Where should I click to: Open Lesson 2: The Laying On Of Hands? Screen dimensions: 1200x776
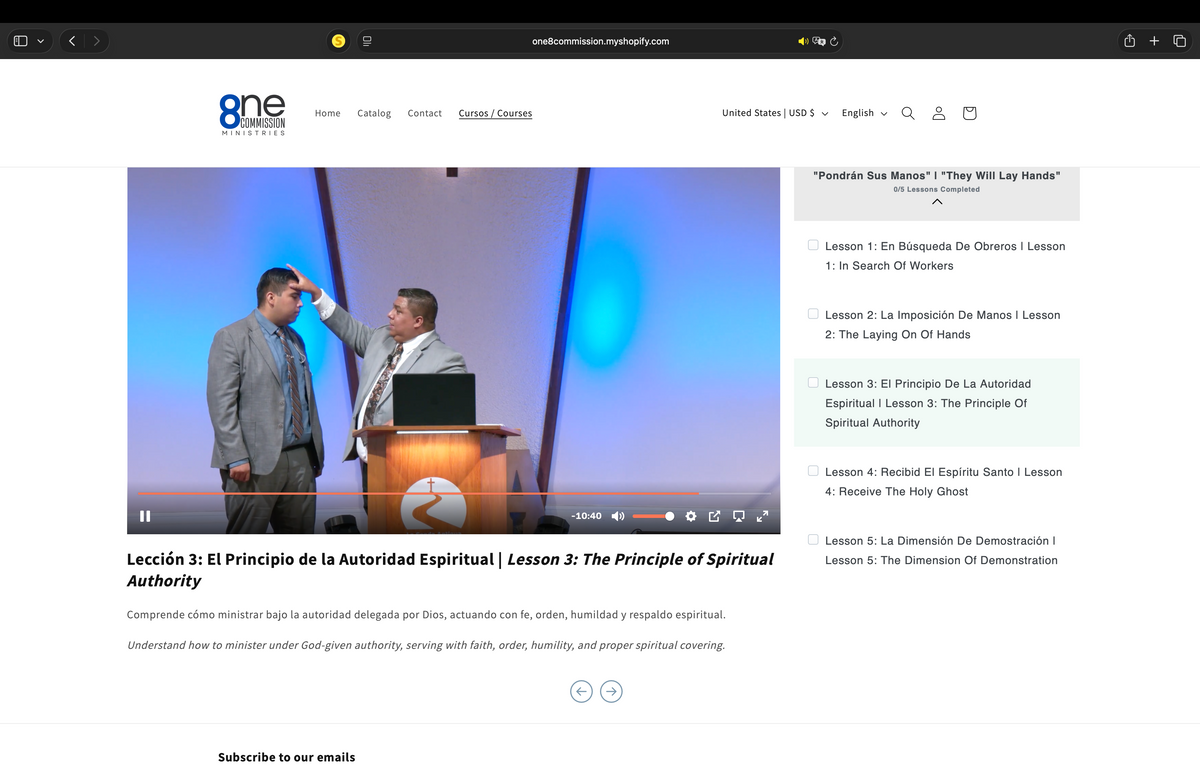tap(943, 325)
